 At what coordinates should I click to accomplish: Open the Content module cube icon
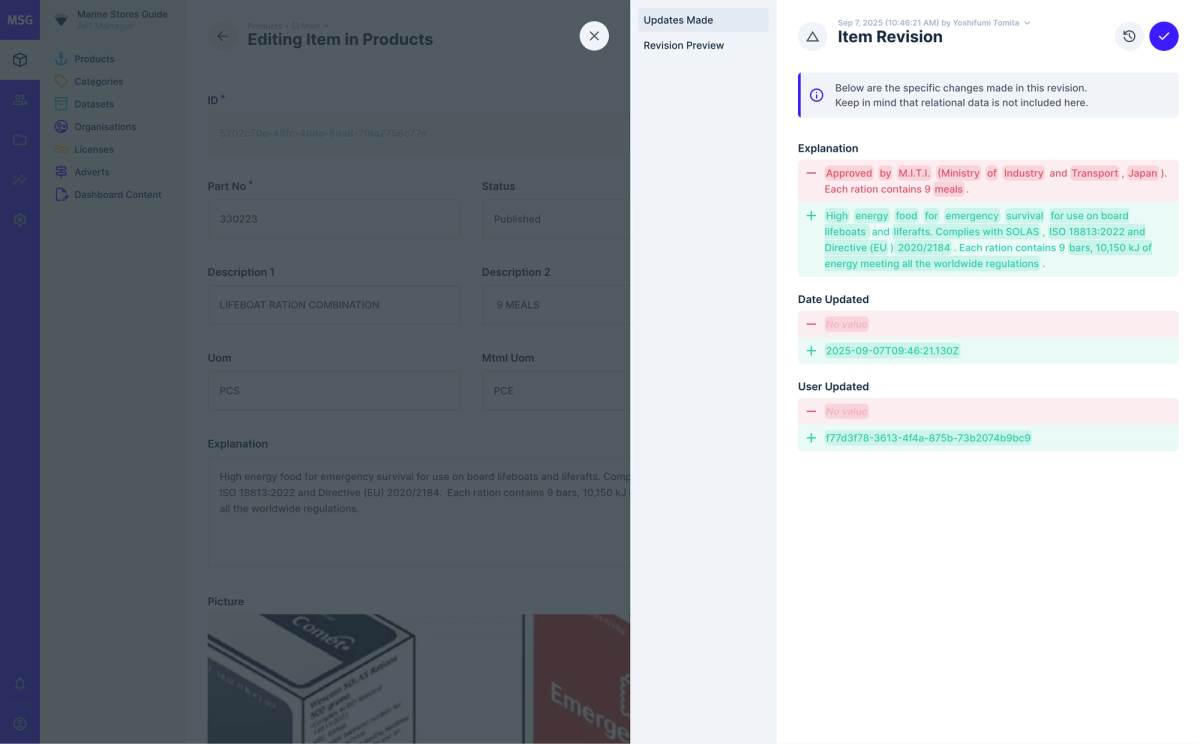pos(20,60)
